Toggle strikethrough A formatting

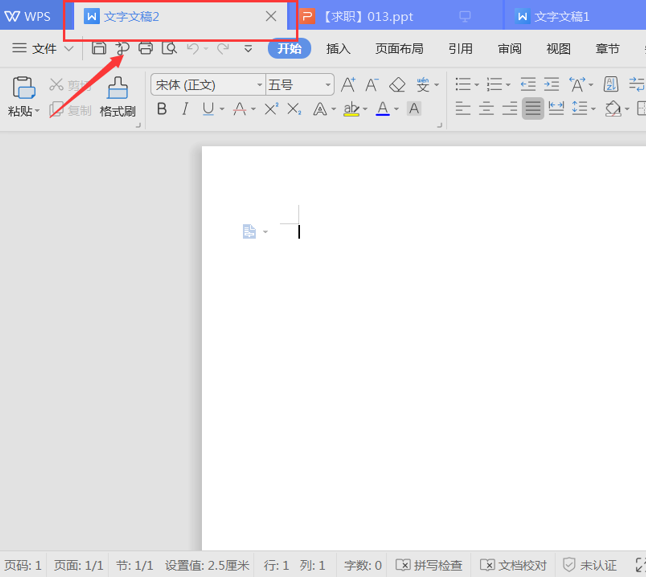pos(239,109)
